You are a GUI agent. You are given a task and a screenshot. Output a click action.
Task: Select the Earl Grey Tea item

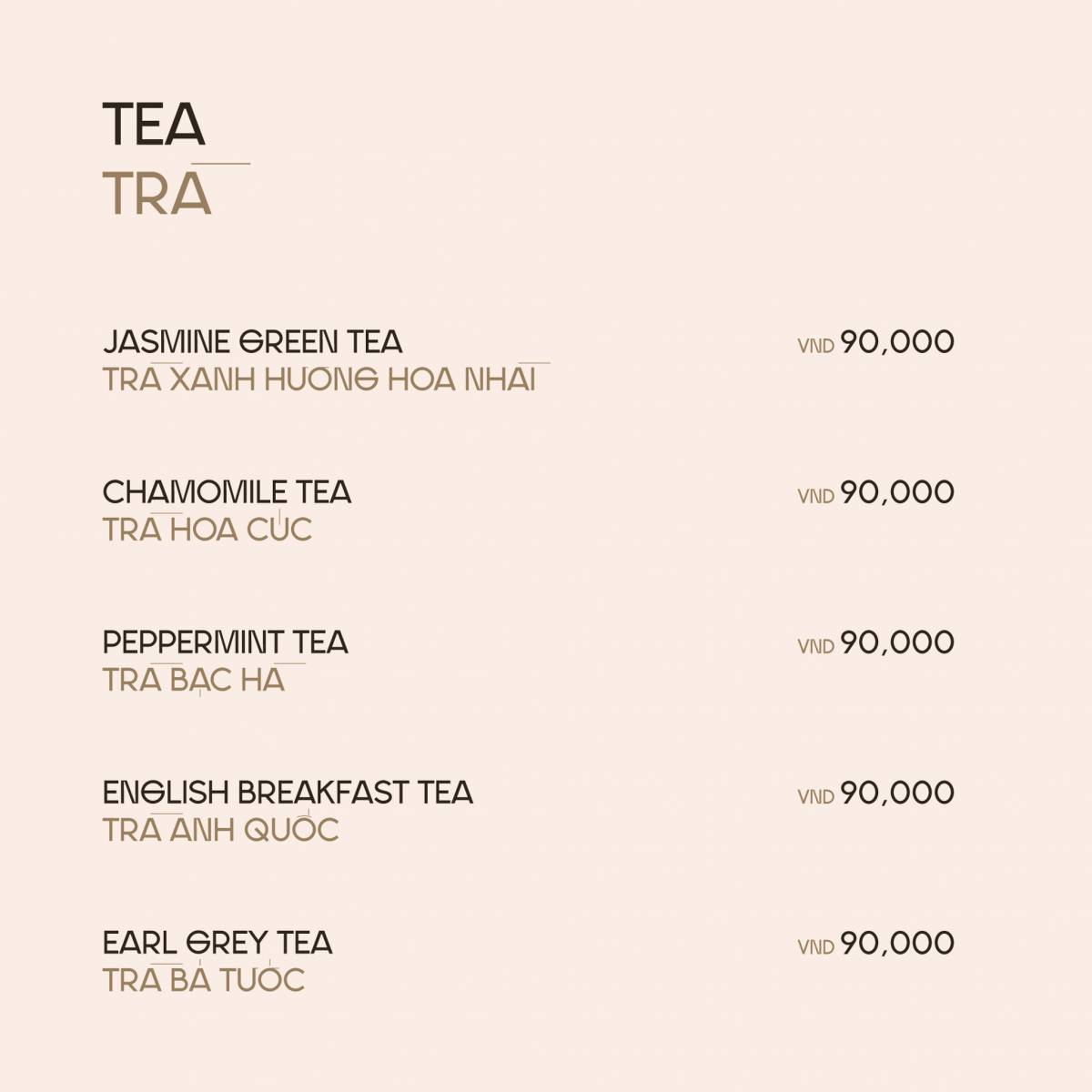click(x=217, y=943)
